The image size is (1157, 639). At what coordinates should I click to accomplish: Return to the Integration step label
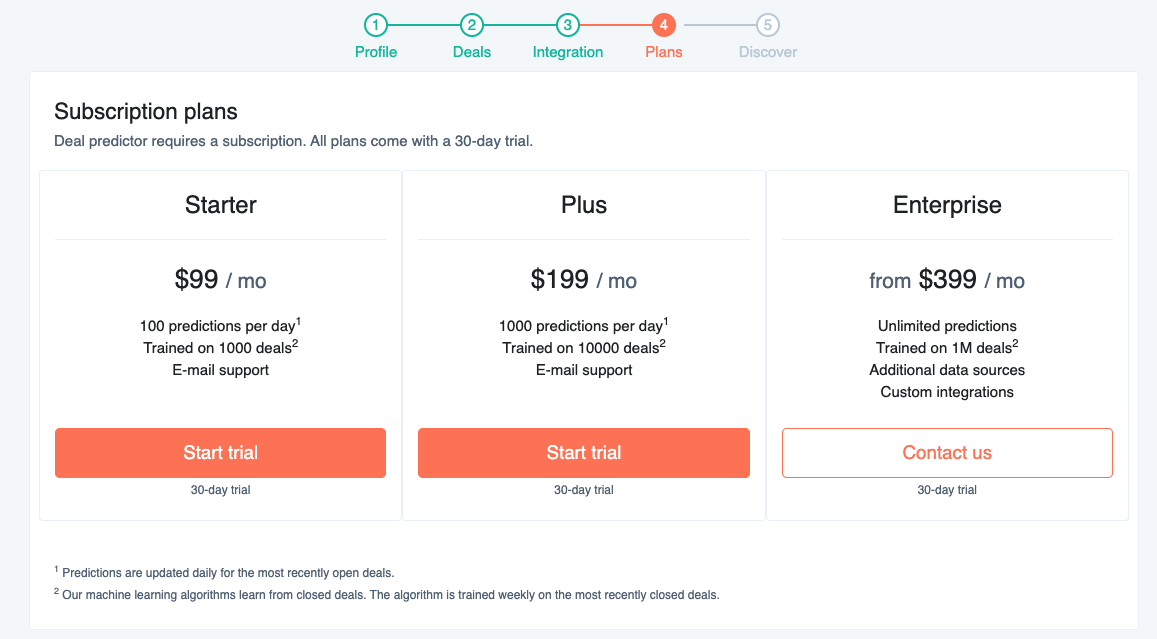(568, 52)
